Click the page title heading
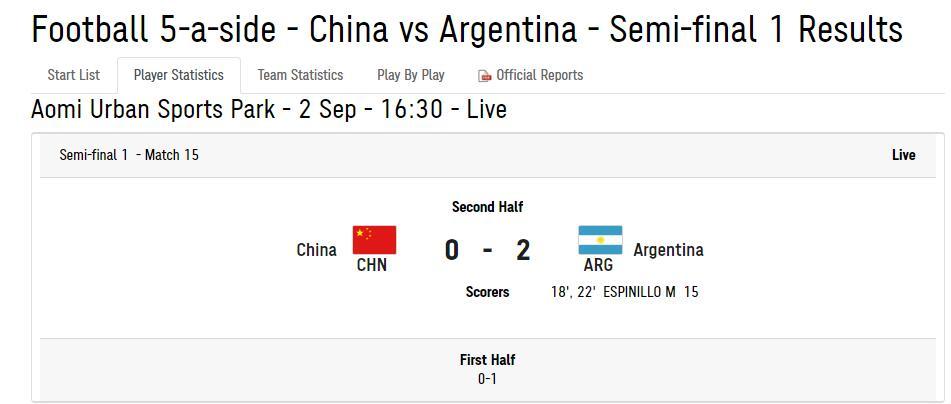Viewport: 951px width, 404px height. (x=467, y=30)
